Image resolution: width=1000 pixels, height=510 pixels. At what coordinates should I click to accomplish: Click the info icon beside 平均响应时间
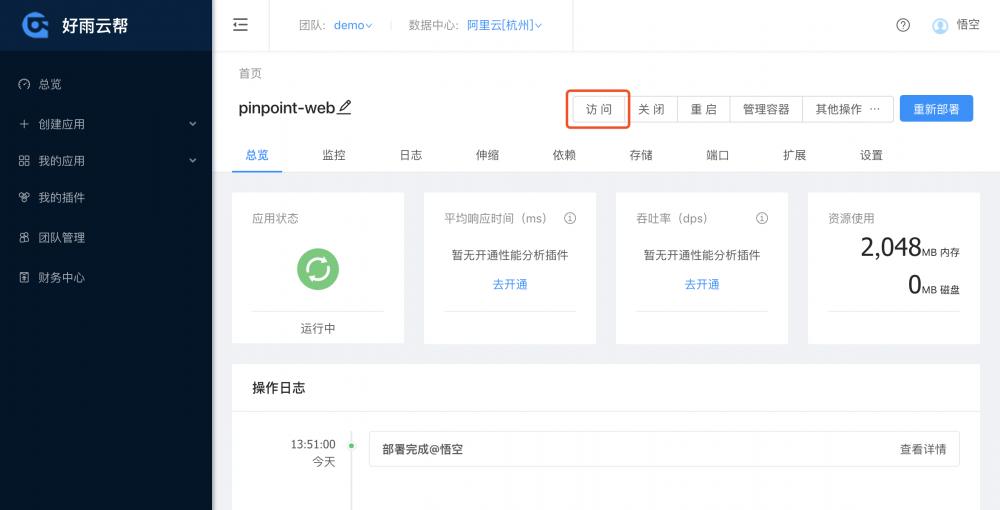click(570, 218)
